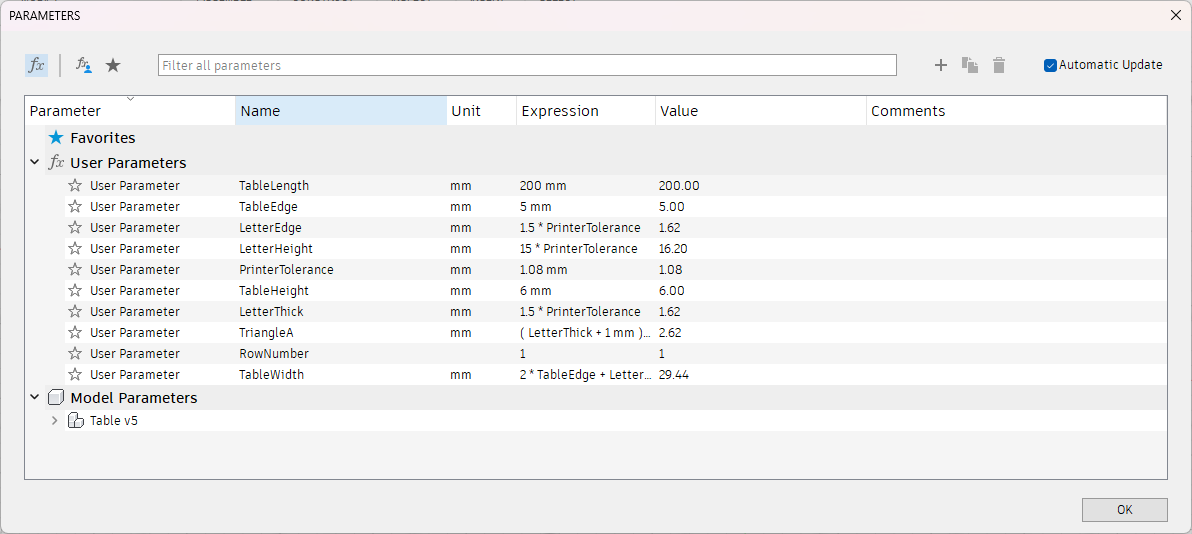Collapse the User Parameters section
The width and height of the screenshot is (1192, 534).
35,162
